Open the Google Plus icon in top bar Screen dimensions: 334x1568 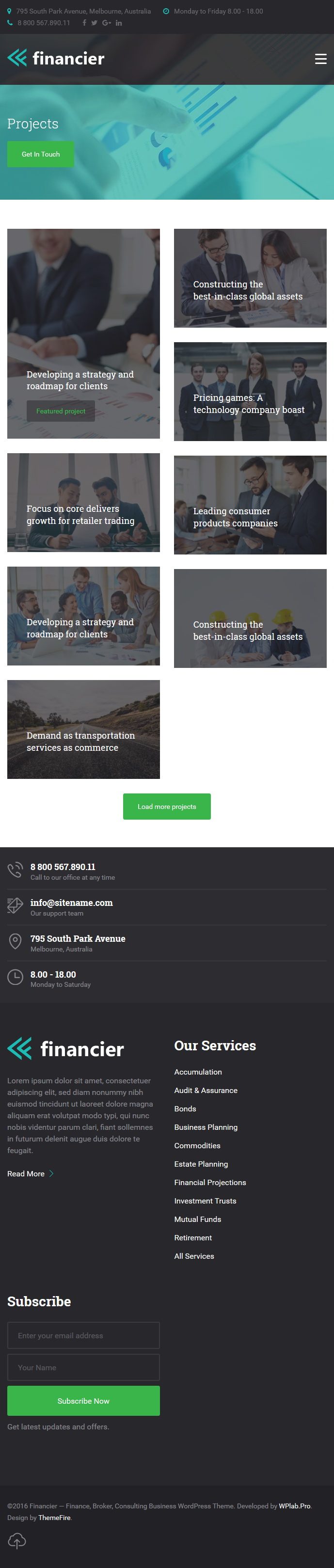tap(107, 23)
